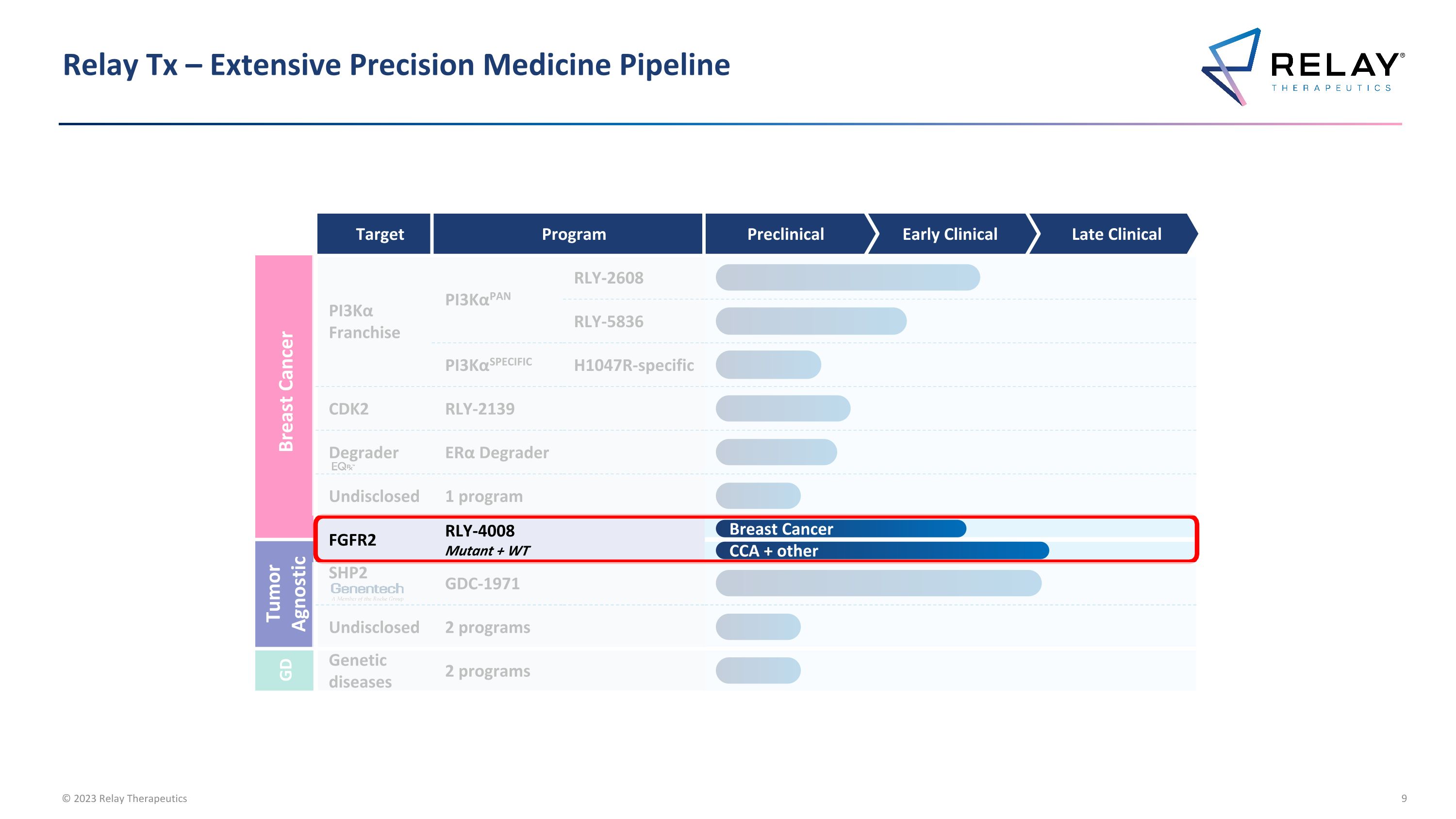The height and width of the screenshot is (819, 1456).
Task: Click the H1047R-specific program label
Action: point(633,366)
